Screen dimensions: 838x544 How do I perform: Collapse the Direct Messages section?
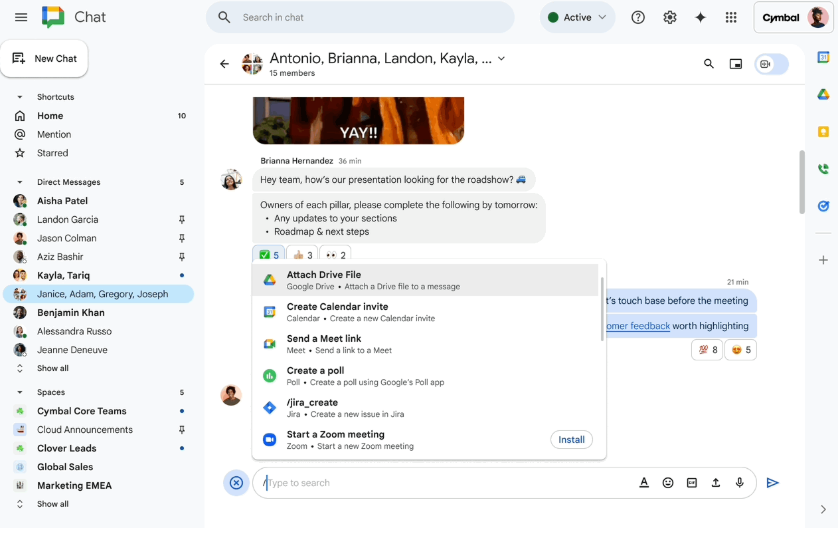pos(20,183)
